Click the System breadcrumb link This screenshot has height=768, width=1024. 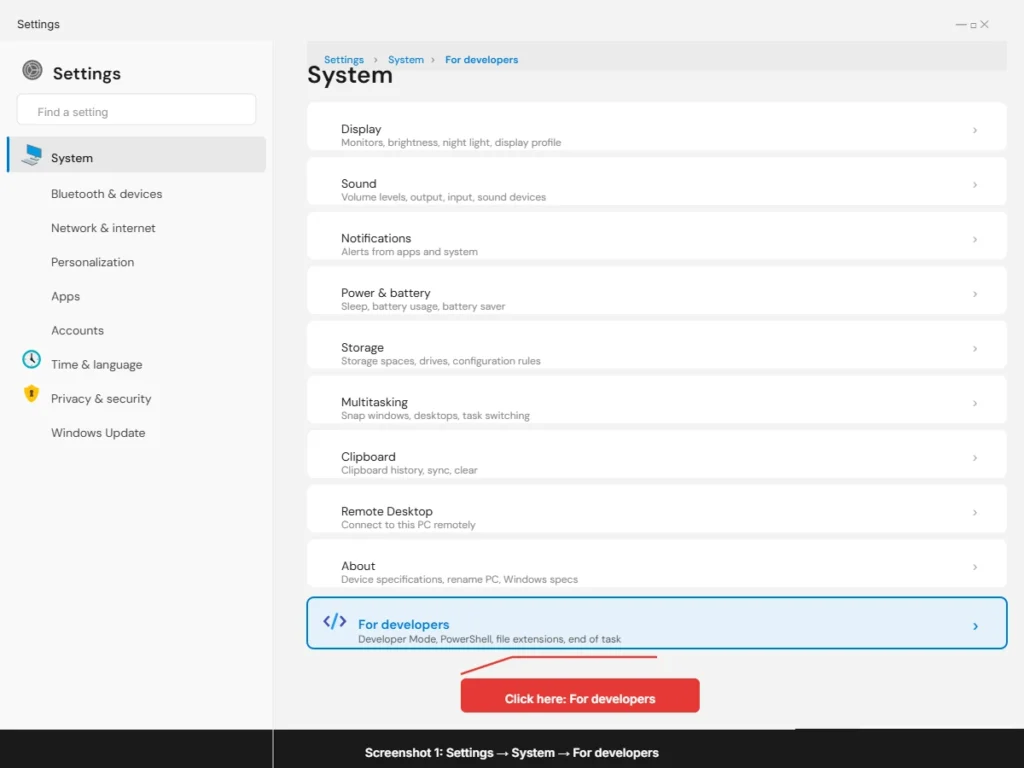[x=406, y=60]
